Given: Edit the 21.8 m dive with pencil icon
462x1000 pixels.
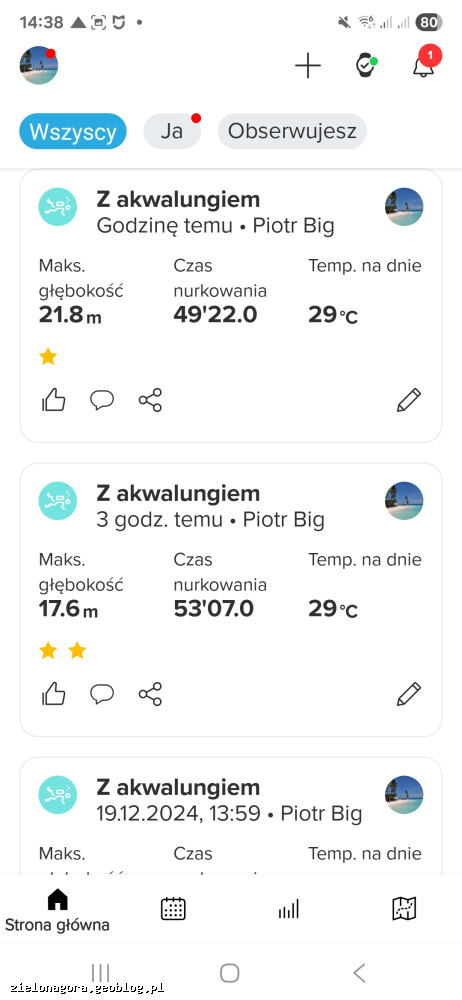Looking at the screenshot, I should [x=408, y=400].
